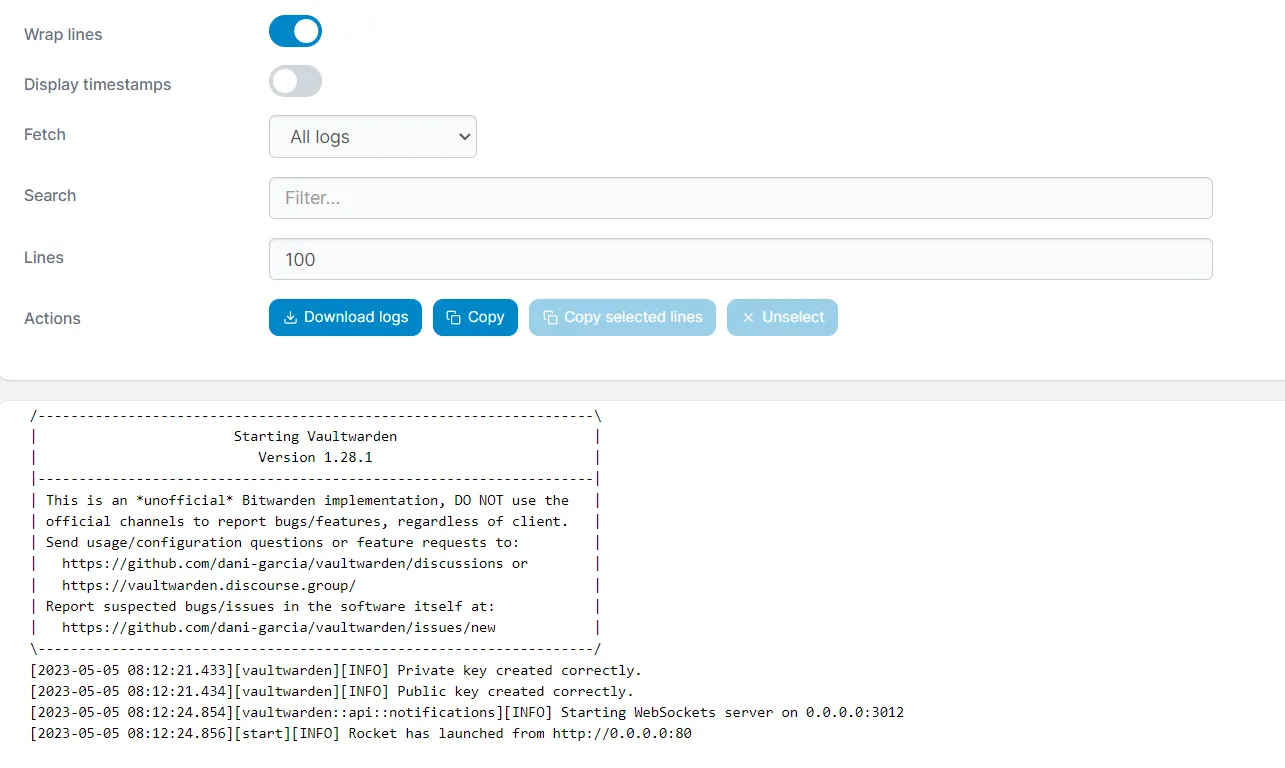Copy all logs using the Copy button
Image resolution: width=1285 pixels, height=768 pixels.
(475, 318)
